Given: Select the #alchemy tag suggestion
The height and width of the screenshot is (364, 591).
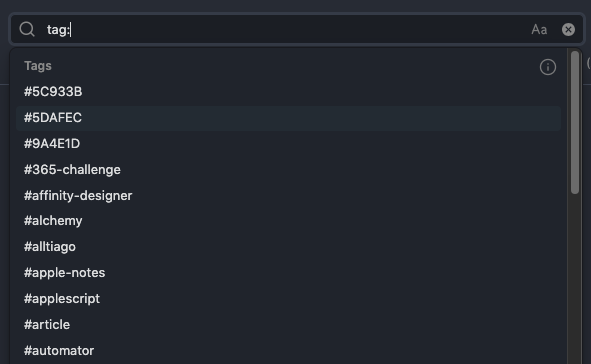Looking at the screenshot, I should pos(288,221).
